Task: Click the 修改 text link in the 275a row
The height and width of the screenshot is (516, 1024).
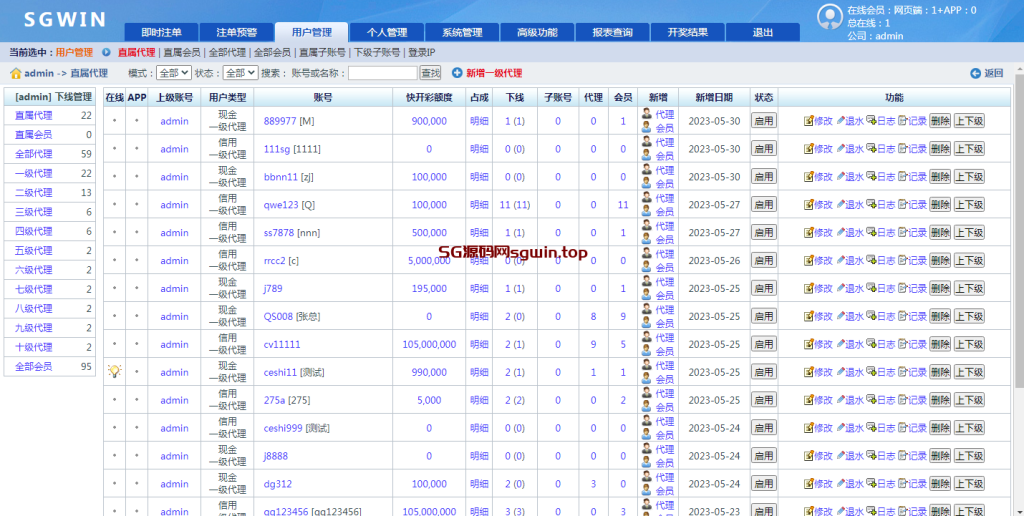Action: (x=824, y=400)
